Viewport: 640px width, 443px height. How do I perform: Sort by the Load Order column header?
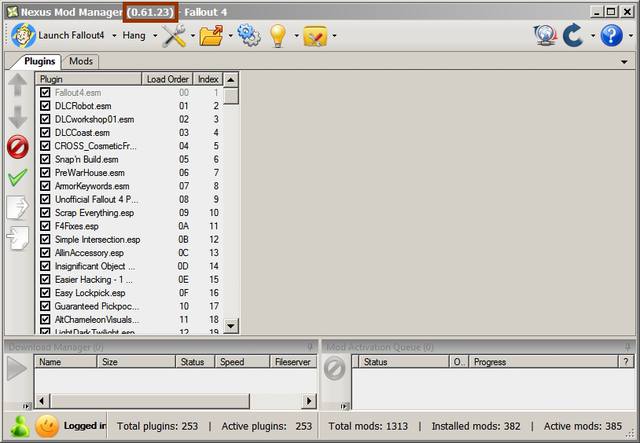[x=167, y=79]
